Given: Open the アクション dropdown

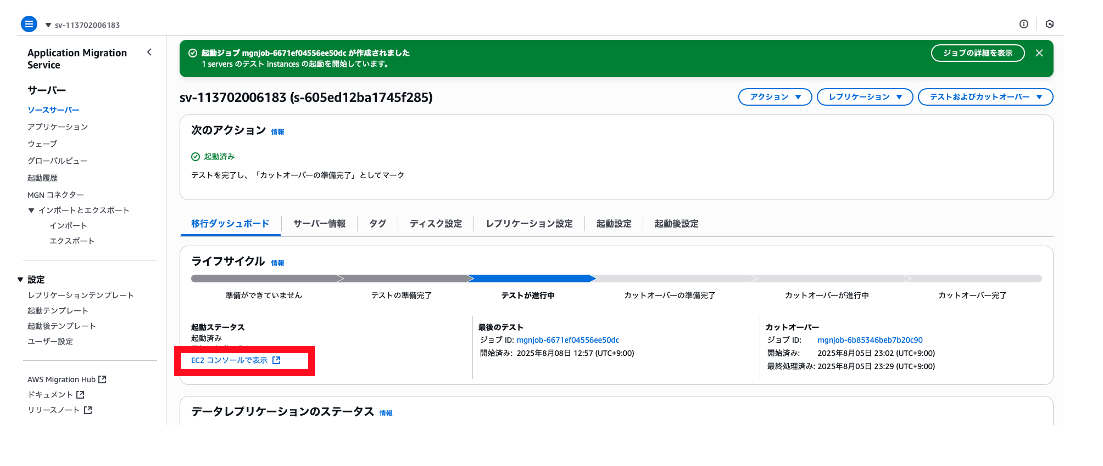Looking at the screenshot, I should click(x=775, y=97).
